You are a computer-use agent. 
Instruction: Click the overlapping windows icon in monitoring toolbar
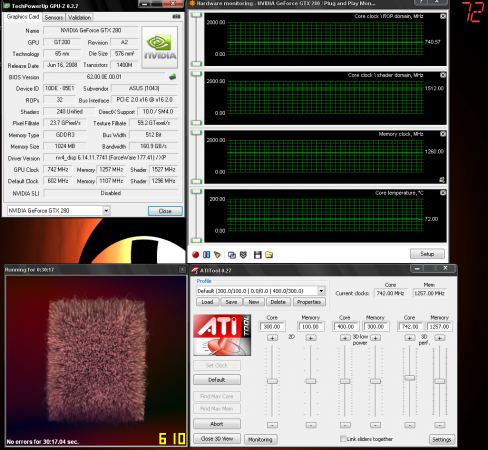(x=232, y=255)
